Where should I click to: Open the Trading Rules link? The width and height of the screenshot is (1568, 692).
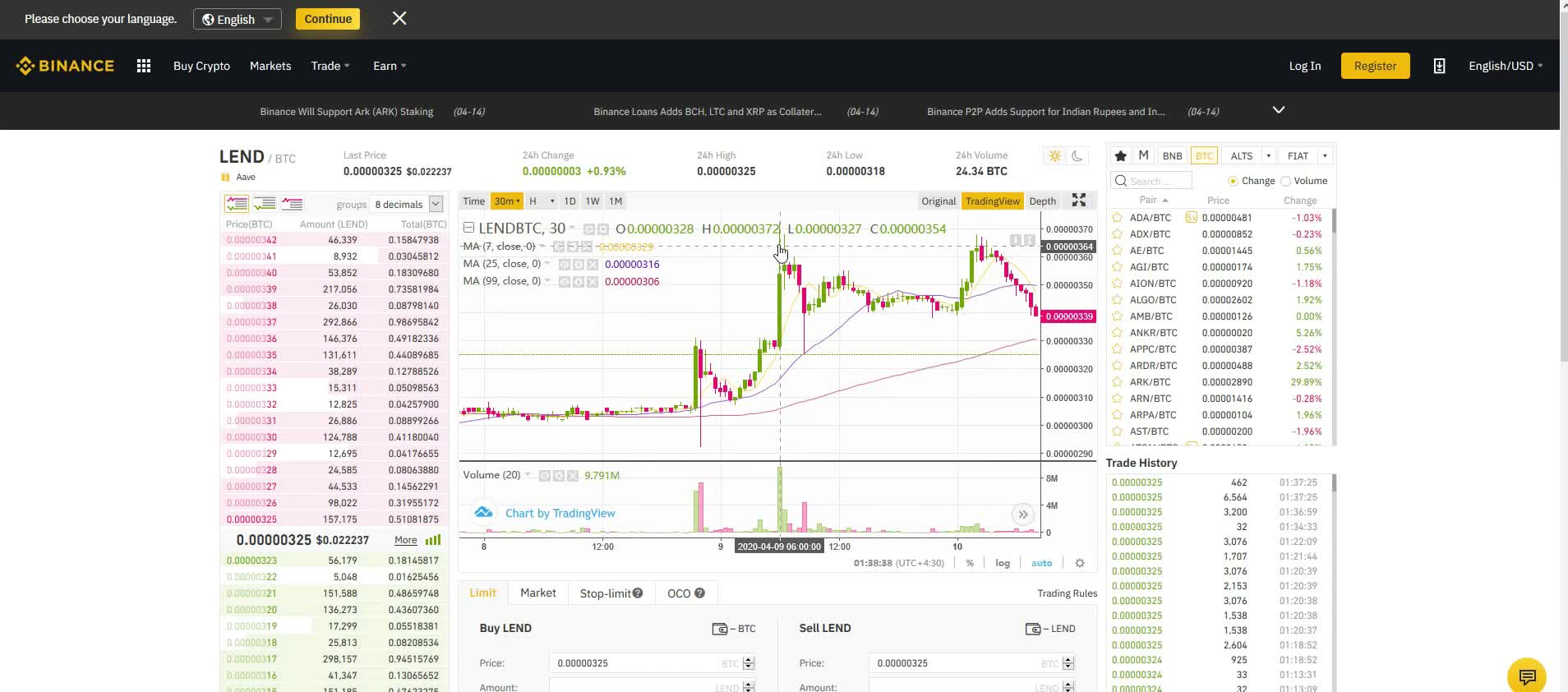1067,593
